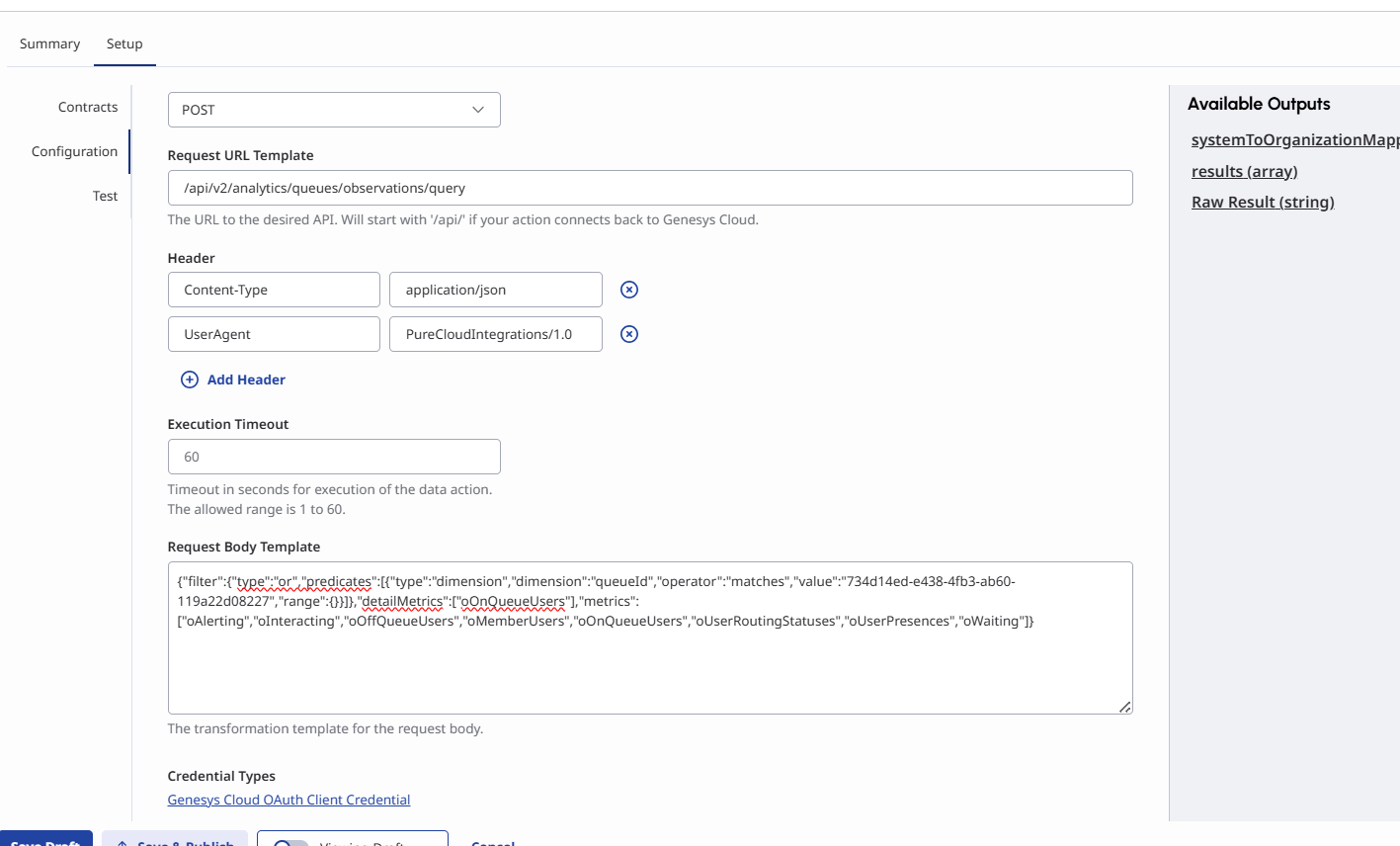This screenshot has height=846, width=1400.
Task: Delete the UserAgent header row
Action: pyautogui.click(x=629, y=334)
